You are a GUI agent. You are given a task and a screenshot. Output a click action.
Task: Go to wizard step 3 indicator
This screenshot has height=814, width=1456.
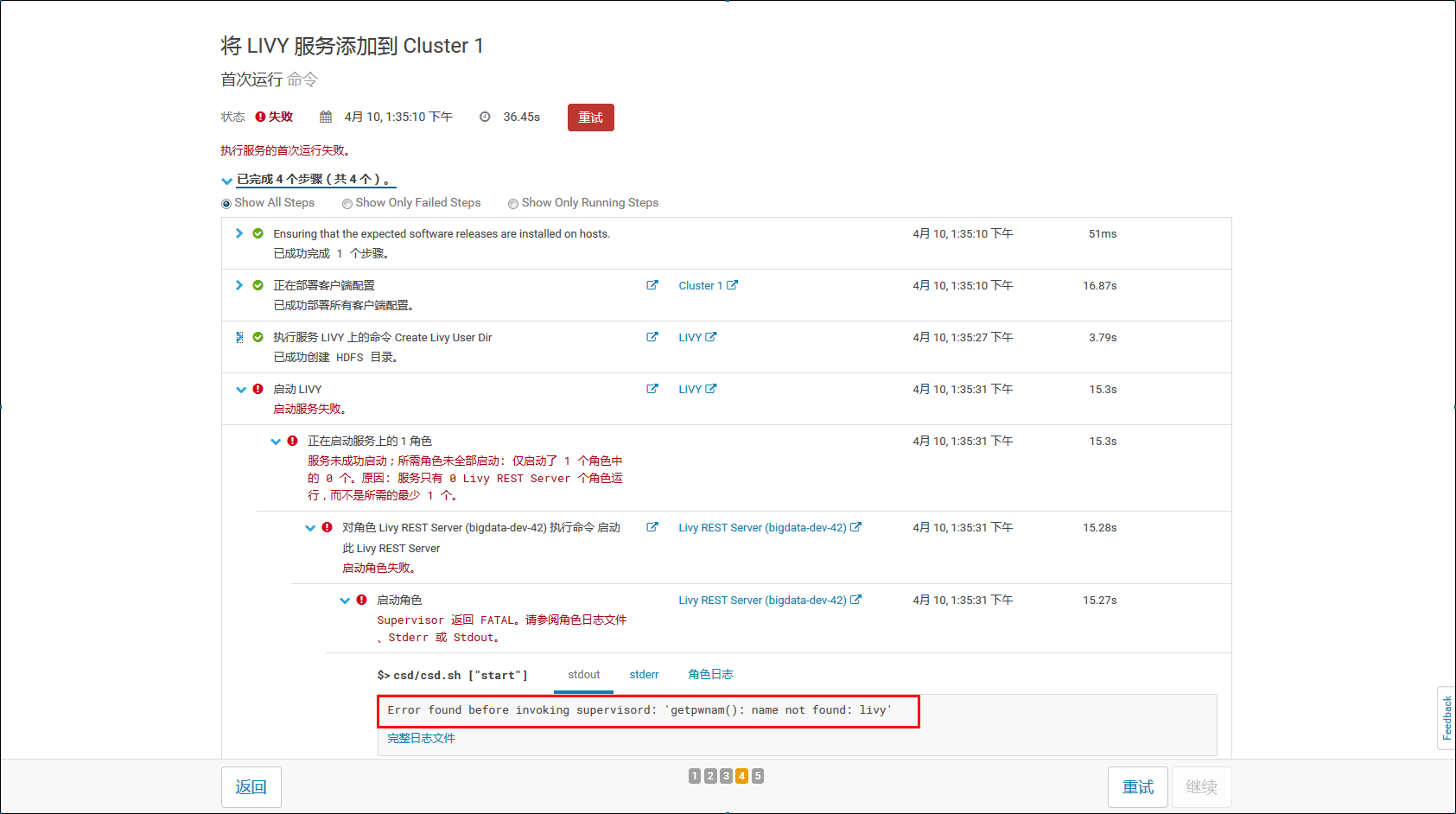726,776
